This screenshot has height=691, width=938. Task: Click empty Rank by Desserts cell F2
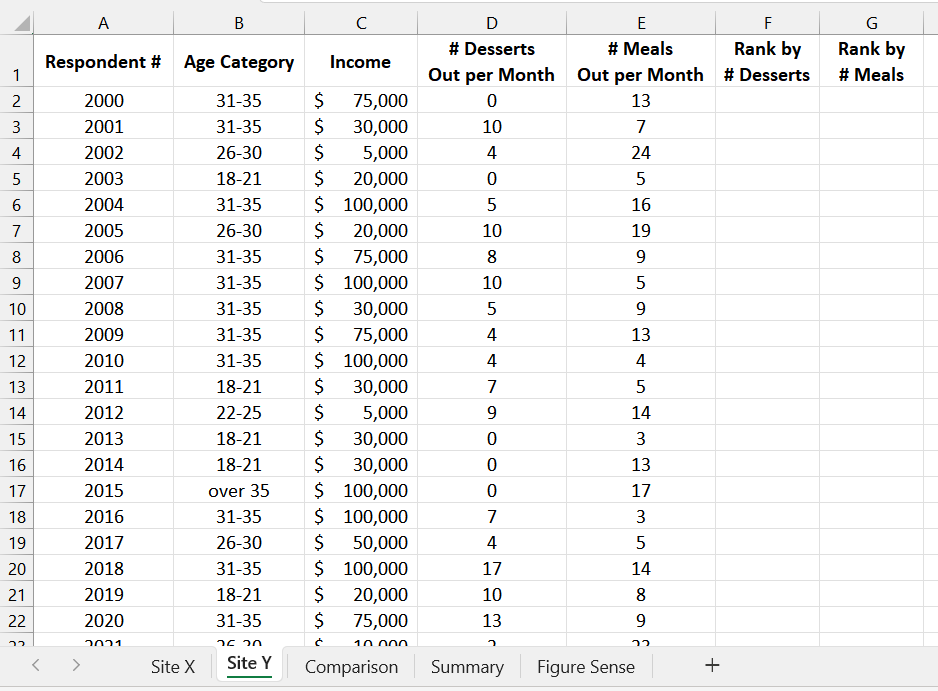coord(768,101)
